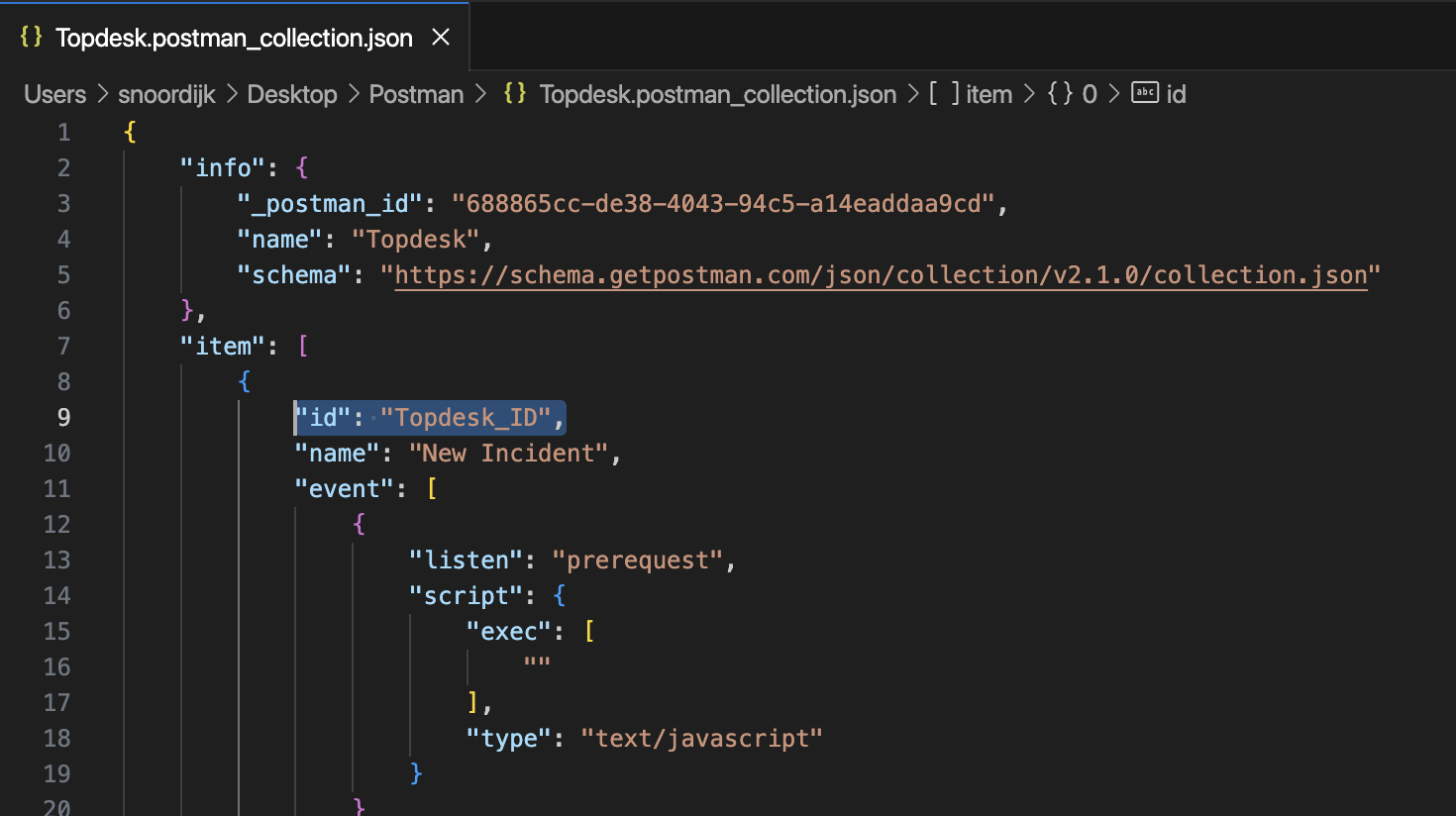Click the "prerequest" listen value
This screenshot has width=1456, height=816.
(638, 561)
